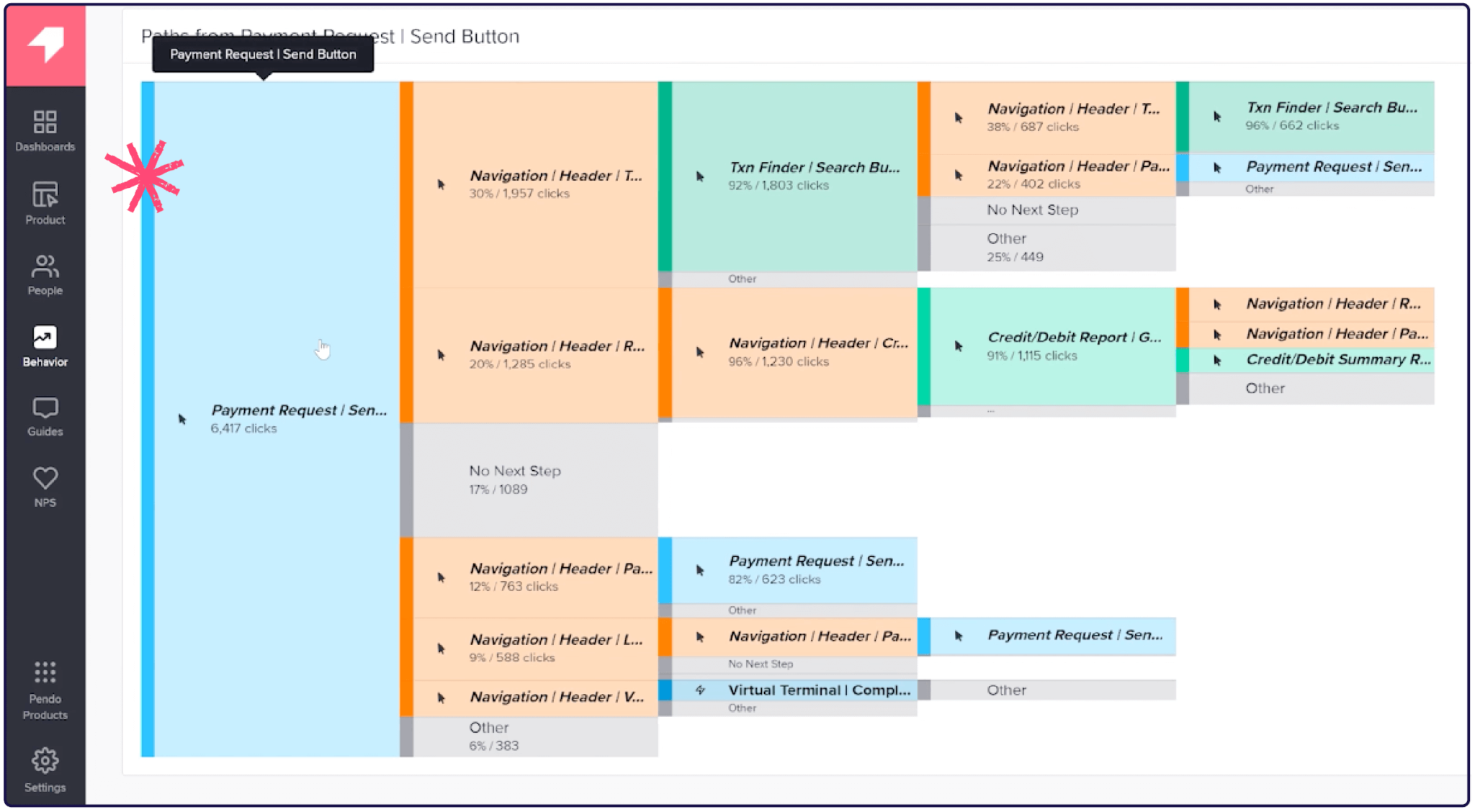Open the People section in the sidebar
The height and width of the screenshot is (812, 1475).
45,274
